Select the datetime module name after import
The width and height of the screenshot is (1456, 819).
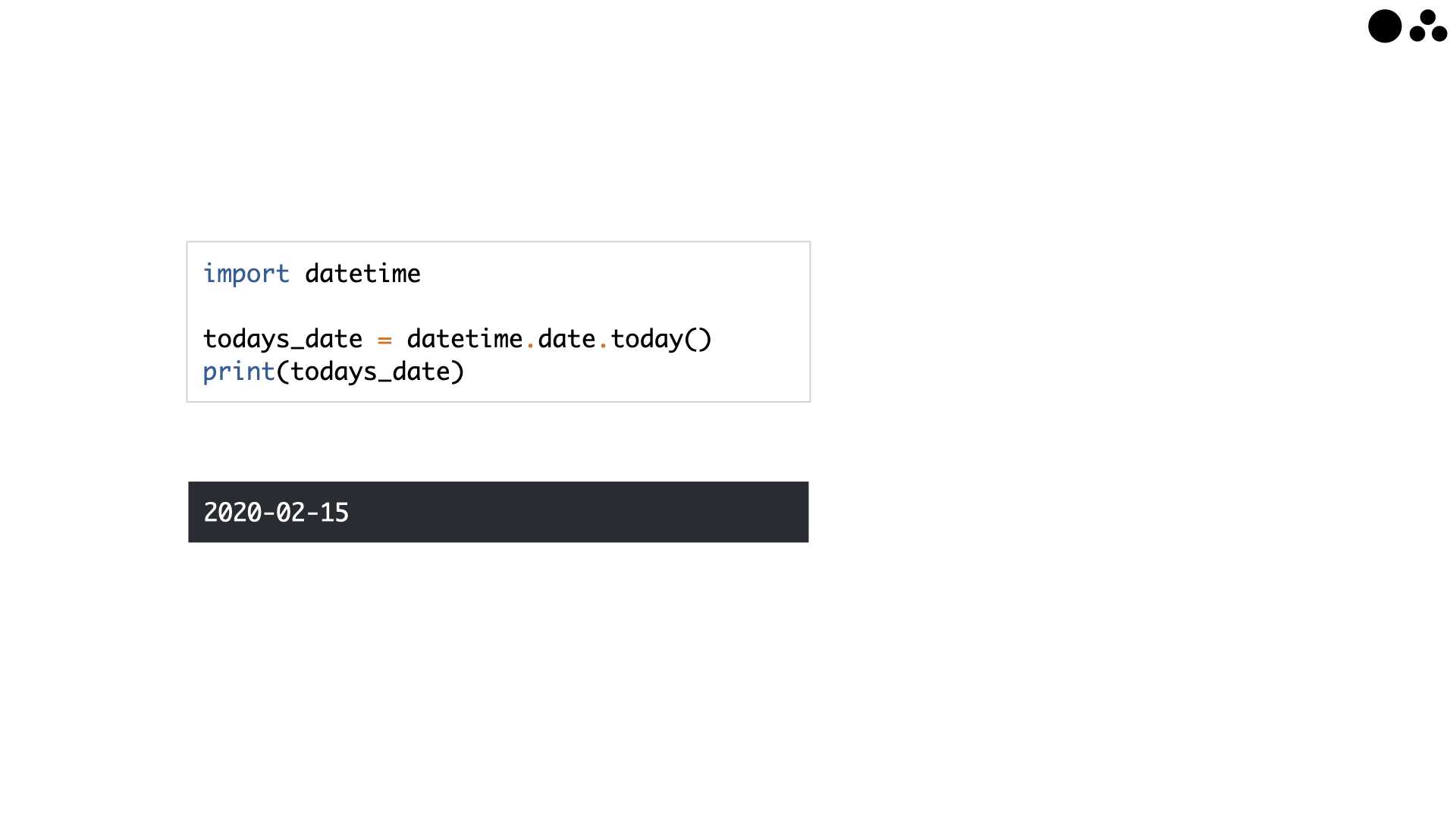(x=362, y=274)
